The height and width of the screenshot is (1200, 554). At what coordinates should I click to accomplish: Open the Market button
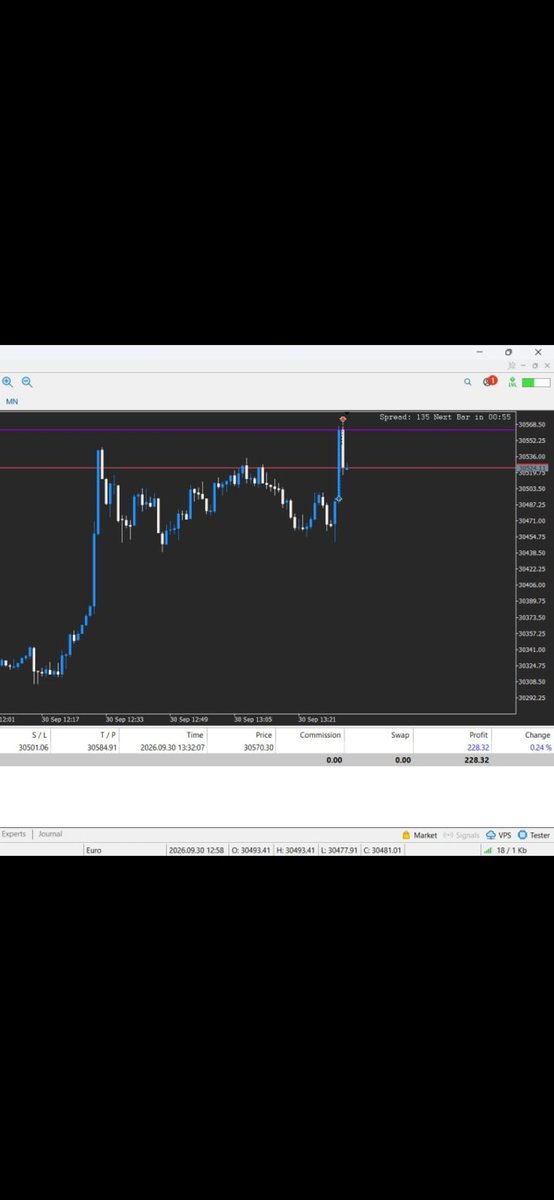419,835
